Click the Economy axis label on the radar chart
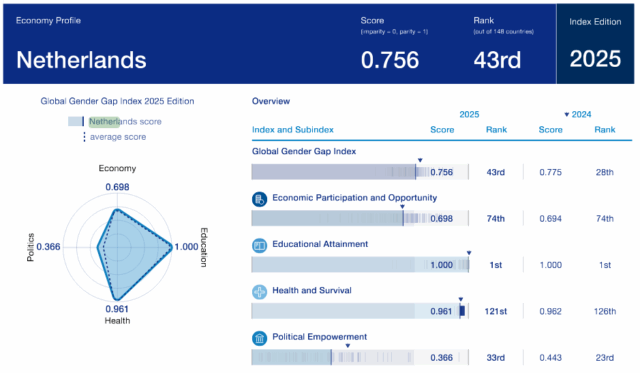Screen dimensions: 640x373 tap(117, 168)
